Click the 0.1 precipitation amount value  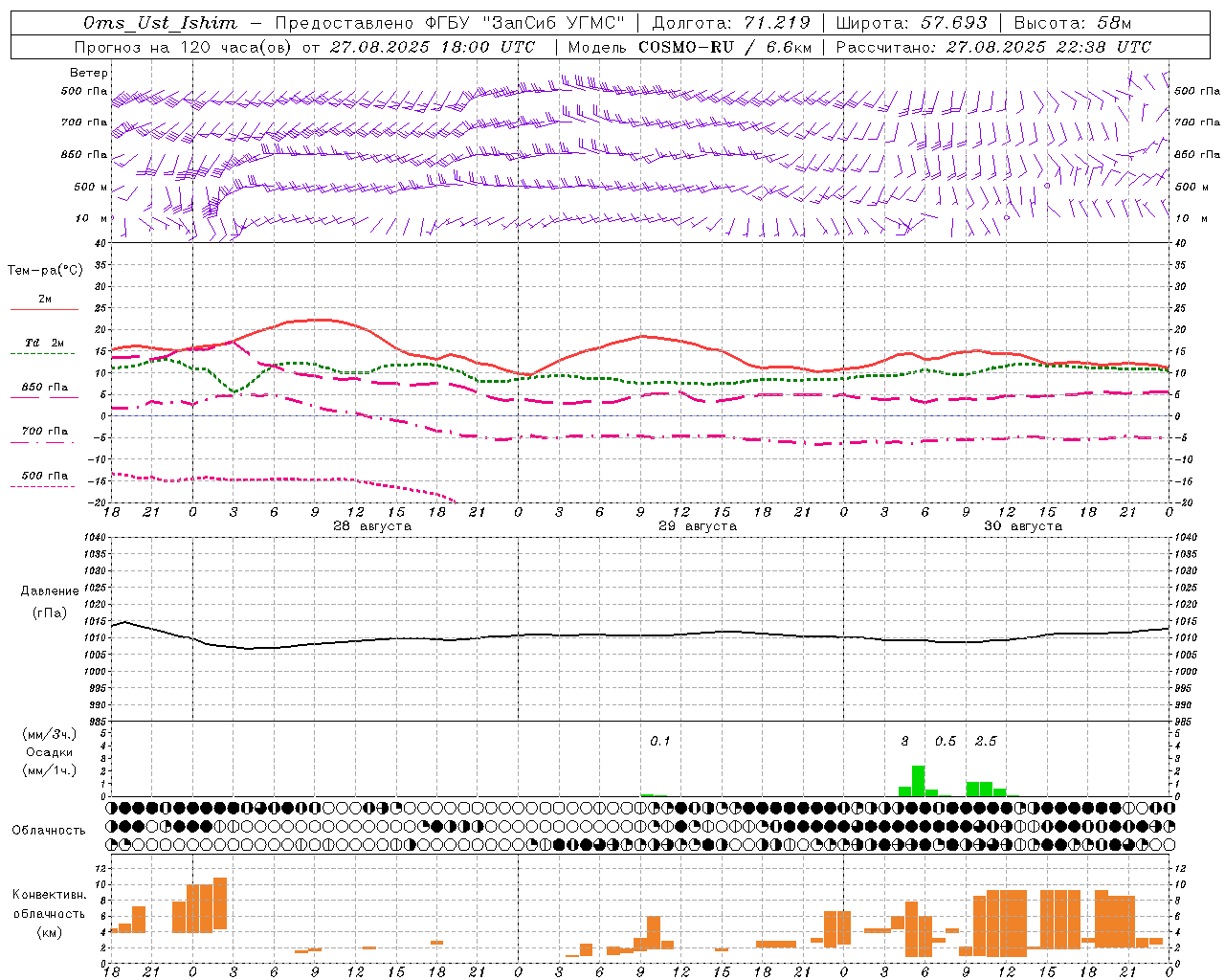(660, 741)
